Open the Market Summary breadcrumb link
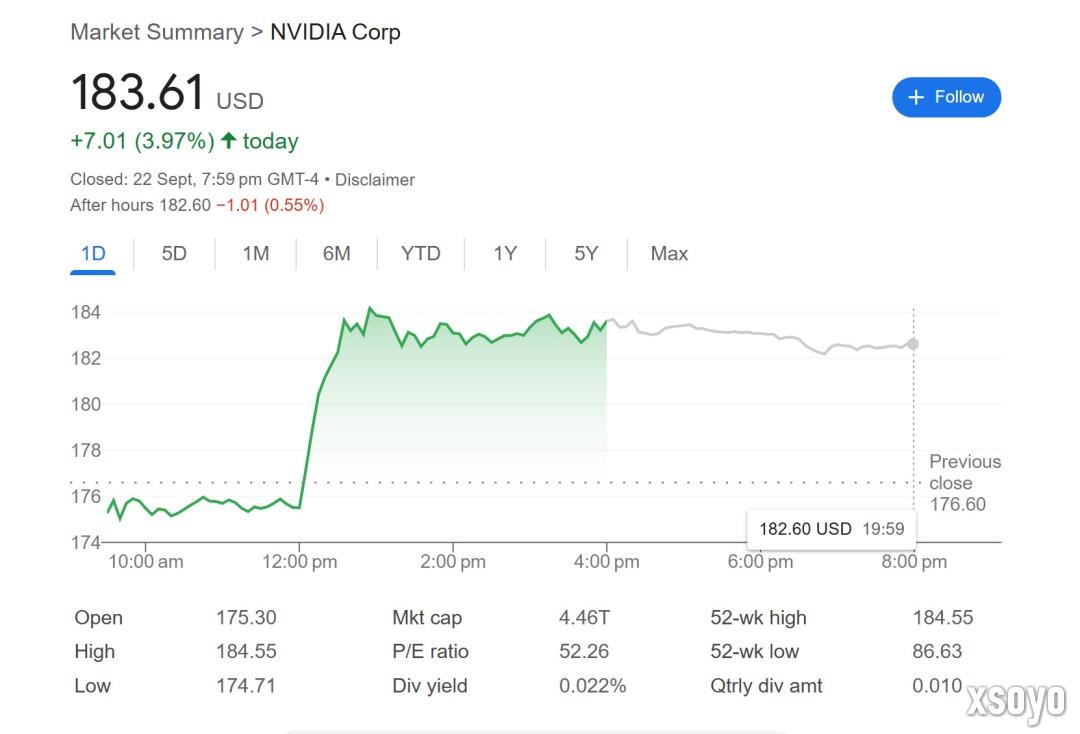Screen dimensions: 1080x734 [x=157, y=32]
